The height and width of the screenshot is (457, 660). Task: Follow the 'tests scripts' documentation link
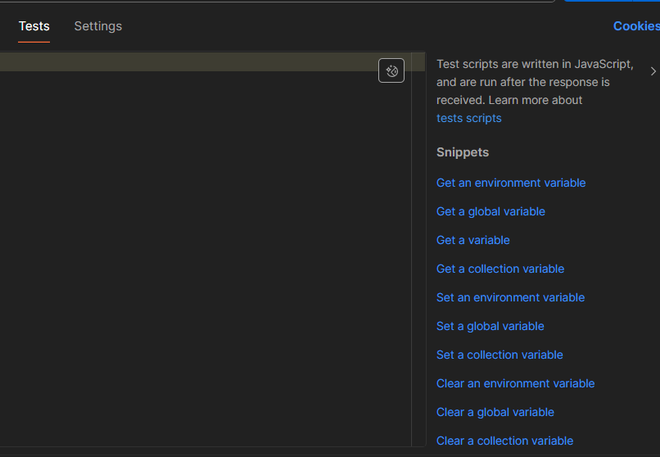[469, 118]
